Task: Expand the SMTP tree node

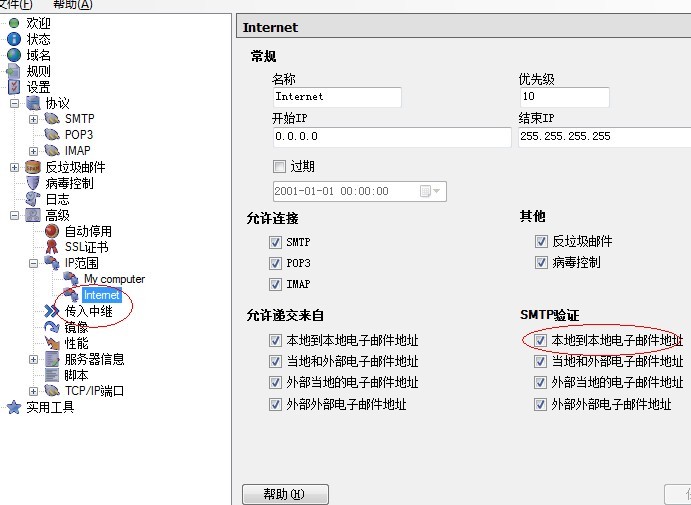Action: [33, 119]
